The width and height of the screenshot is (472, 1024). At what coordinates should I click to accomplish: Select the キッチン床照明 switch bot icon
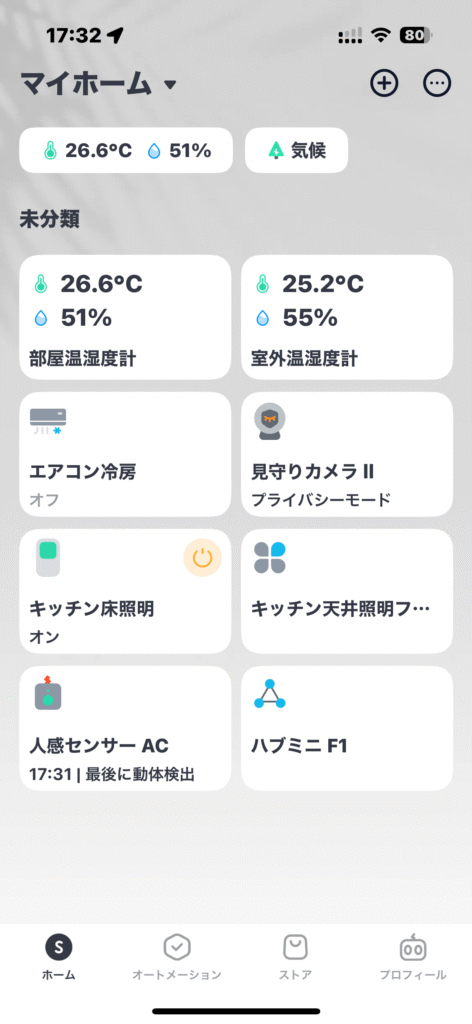click(x=48, y=558)
